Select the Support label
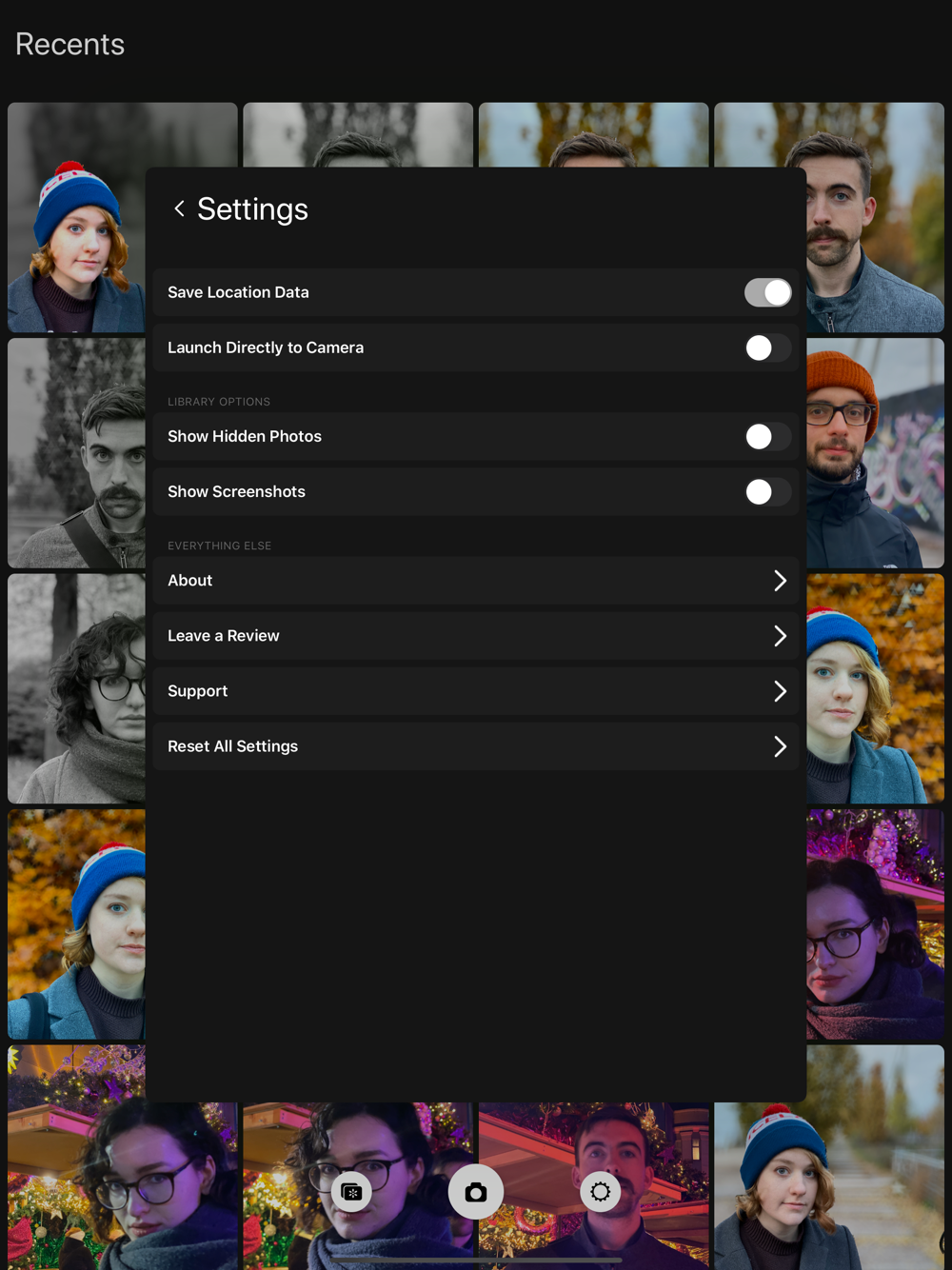The height and width of the screenshot is (1270, 952). point(198,691)
